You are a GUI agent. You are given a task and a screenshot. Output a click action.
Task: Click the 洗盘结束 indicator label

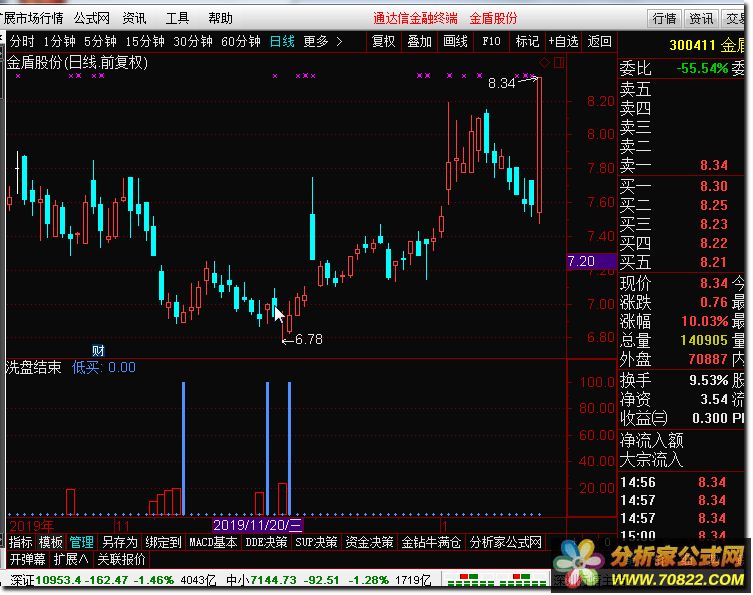34,367
